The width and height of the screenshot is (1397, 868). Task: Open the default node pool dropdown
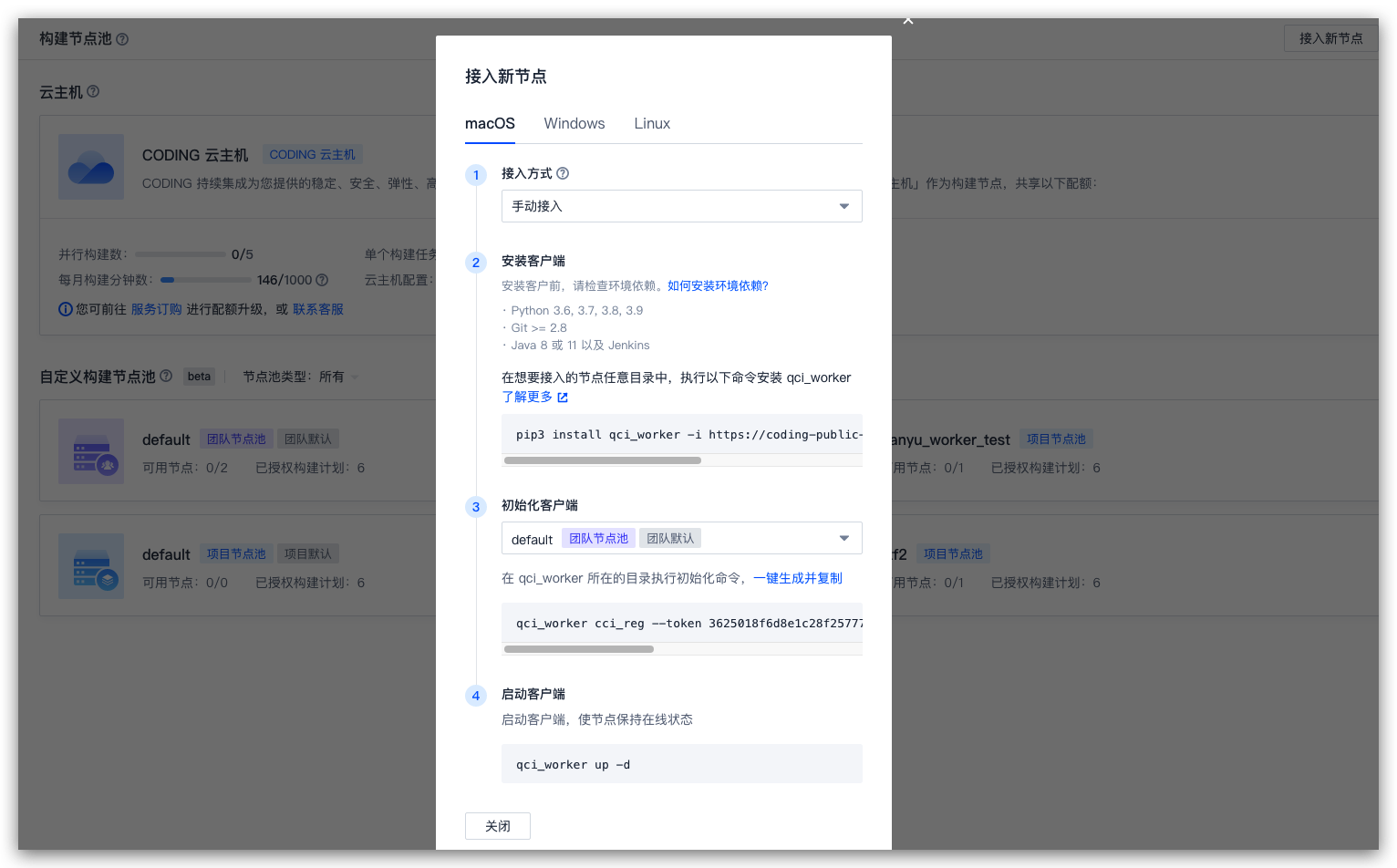[682, 538]
